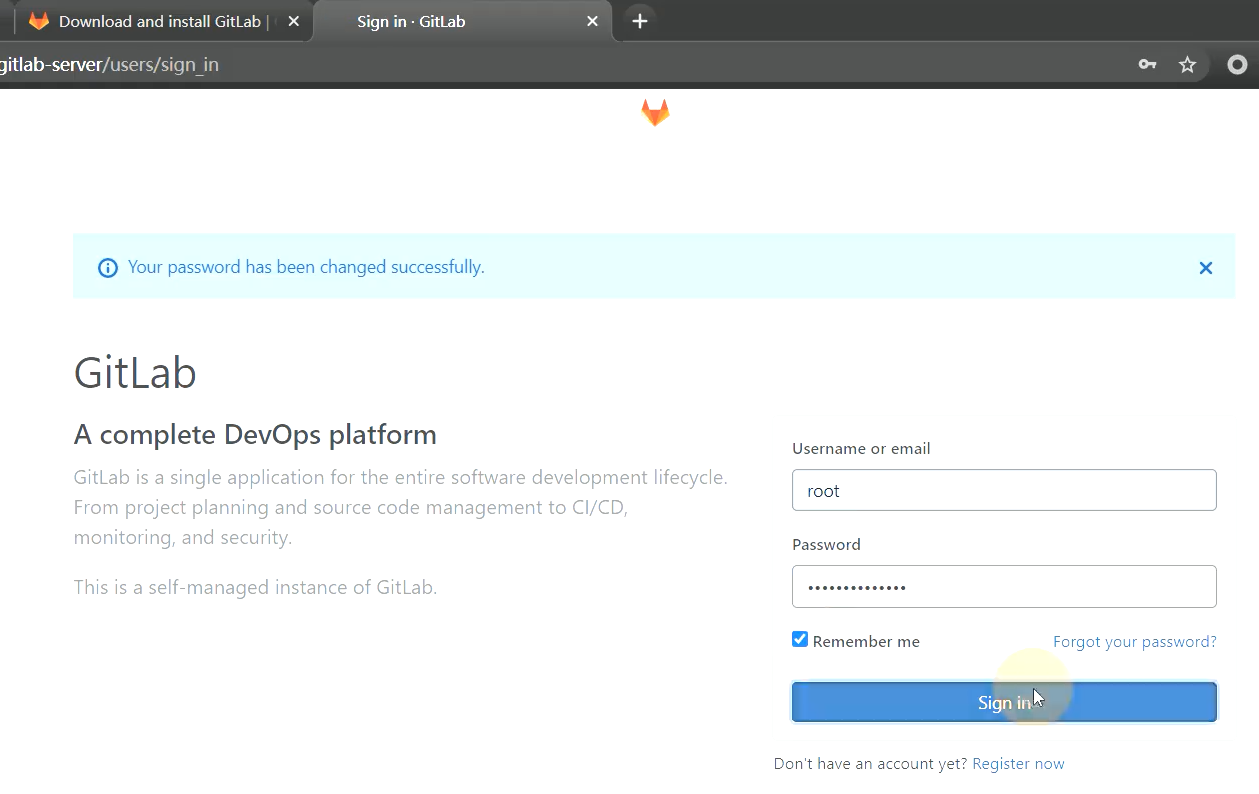The height and width of the screenshot is (794, 1259).
Task: Click into the Password field
Action: pos(1004,587)
